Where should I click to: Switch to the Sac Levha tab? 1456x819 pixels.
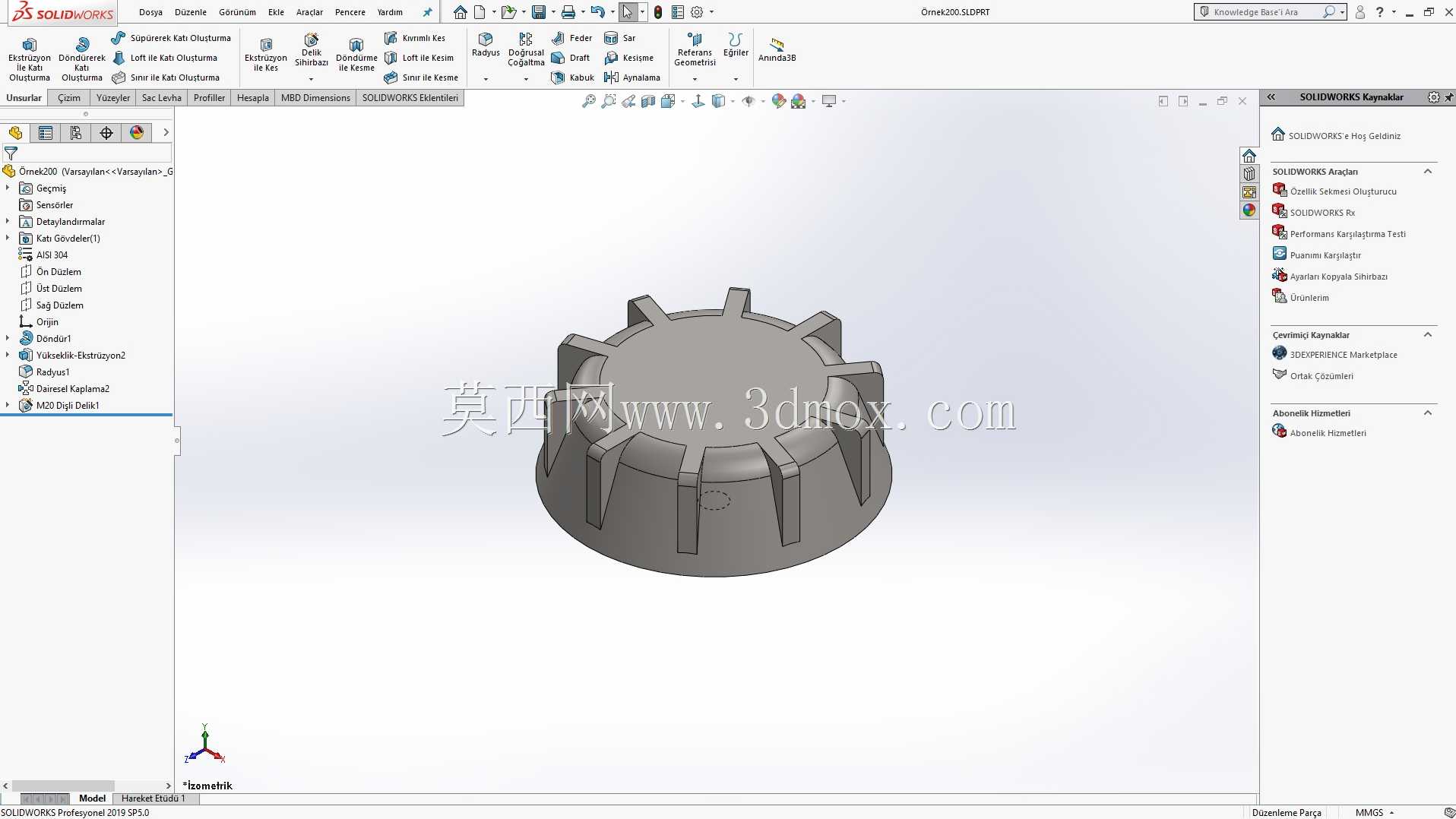(161, 98)
